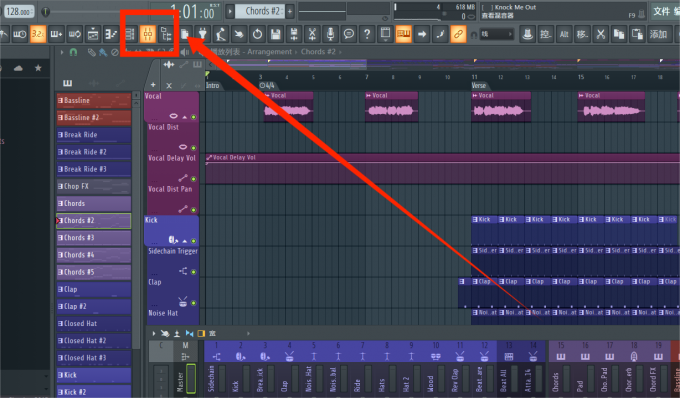Screen dimensions: 680x398
Task: Open the plugin picker plug icon
Action: pyautogui.click(x=203, y=34)
